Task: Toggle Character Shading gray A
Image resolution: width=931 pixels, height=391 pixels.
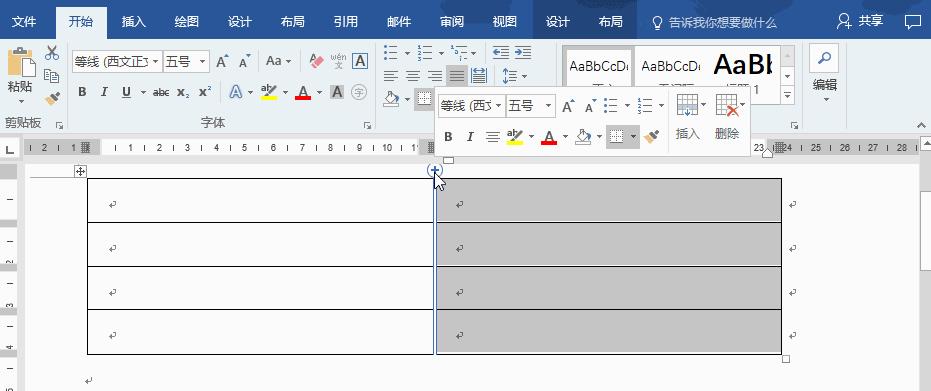Action: 337,92
